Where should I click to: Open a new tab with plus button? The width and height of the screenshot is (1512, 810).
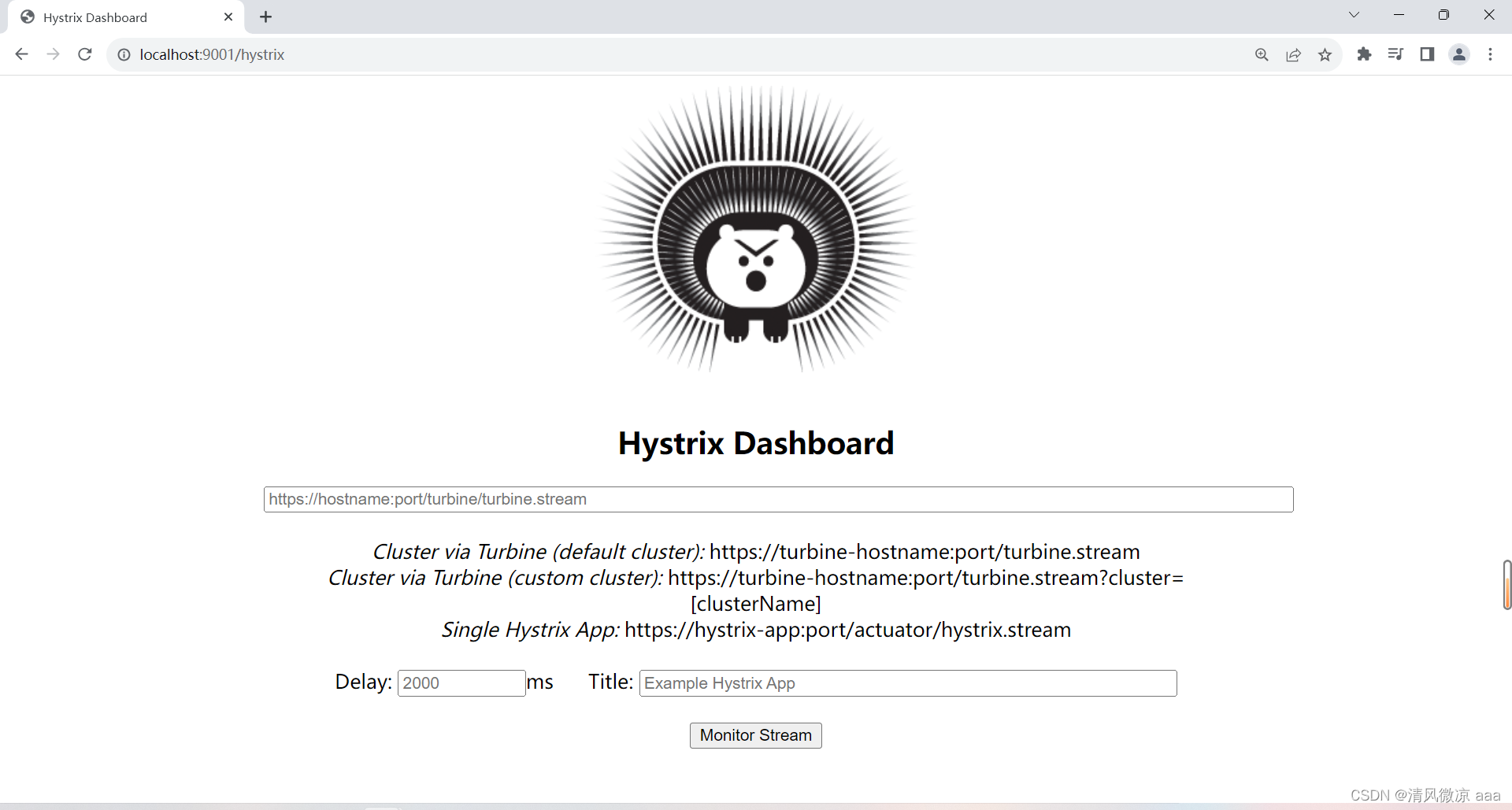pyautogui.click(x=266, y=17)
